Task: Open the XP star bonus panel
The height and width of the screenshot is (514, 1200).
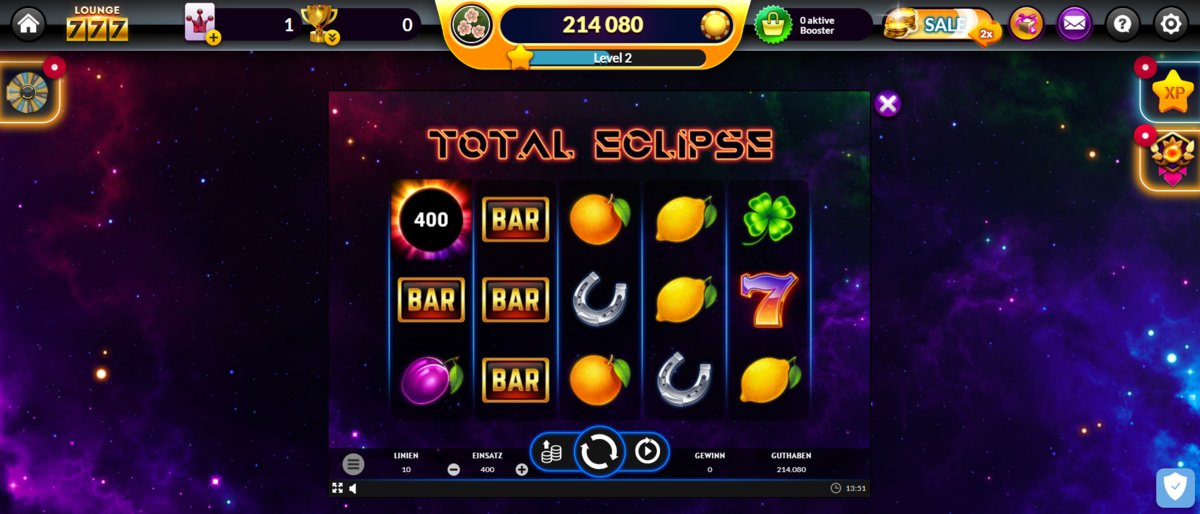Action: [1172, 92]
